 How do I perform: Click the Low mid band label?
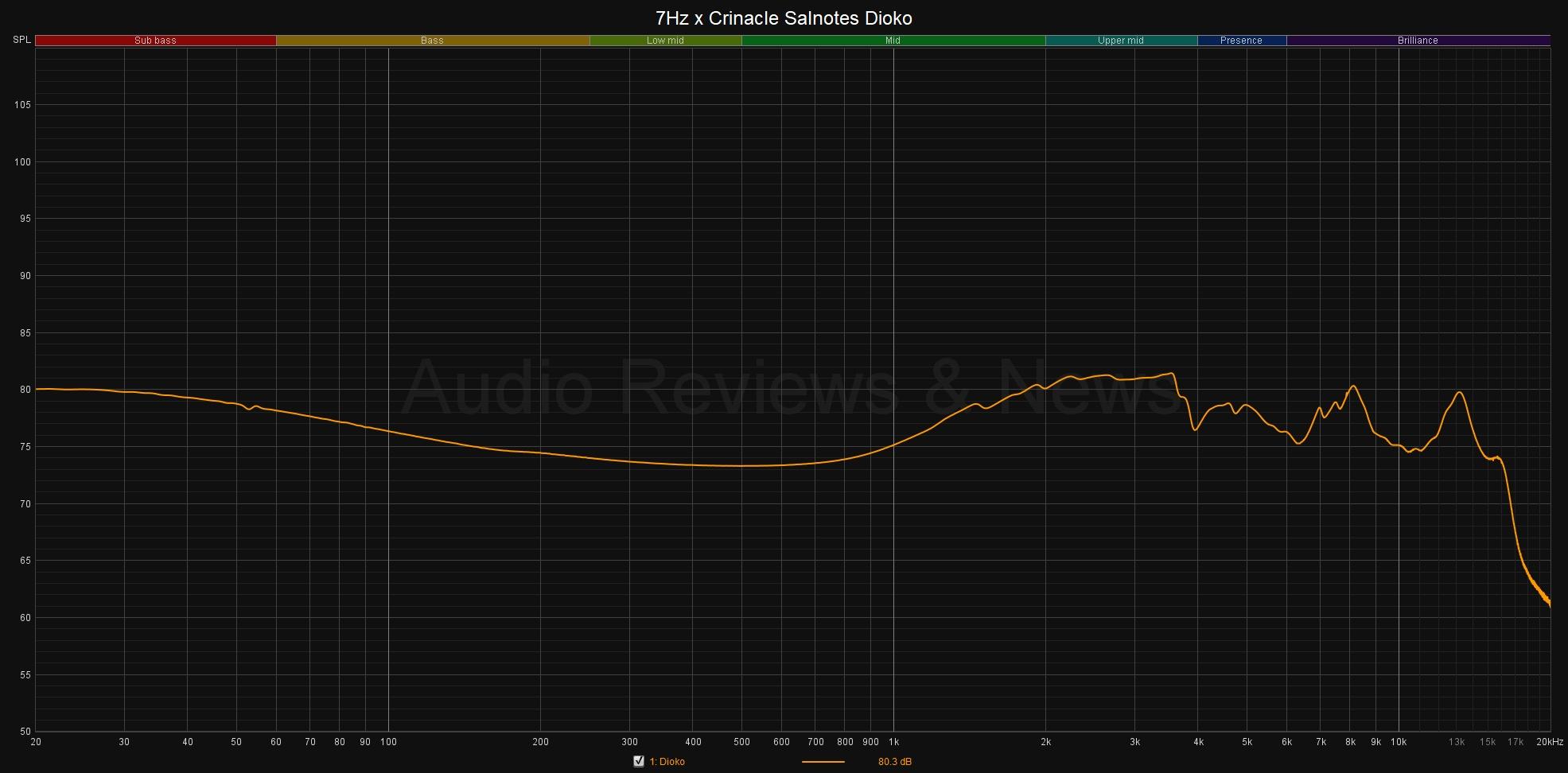[665, 41]
